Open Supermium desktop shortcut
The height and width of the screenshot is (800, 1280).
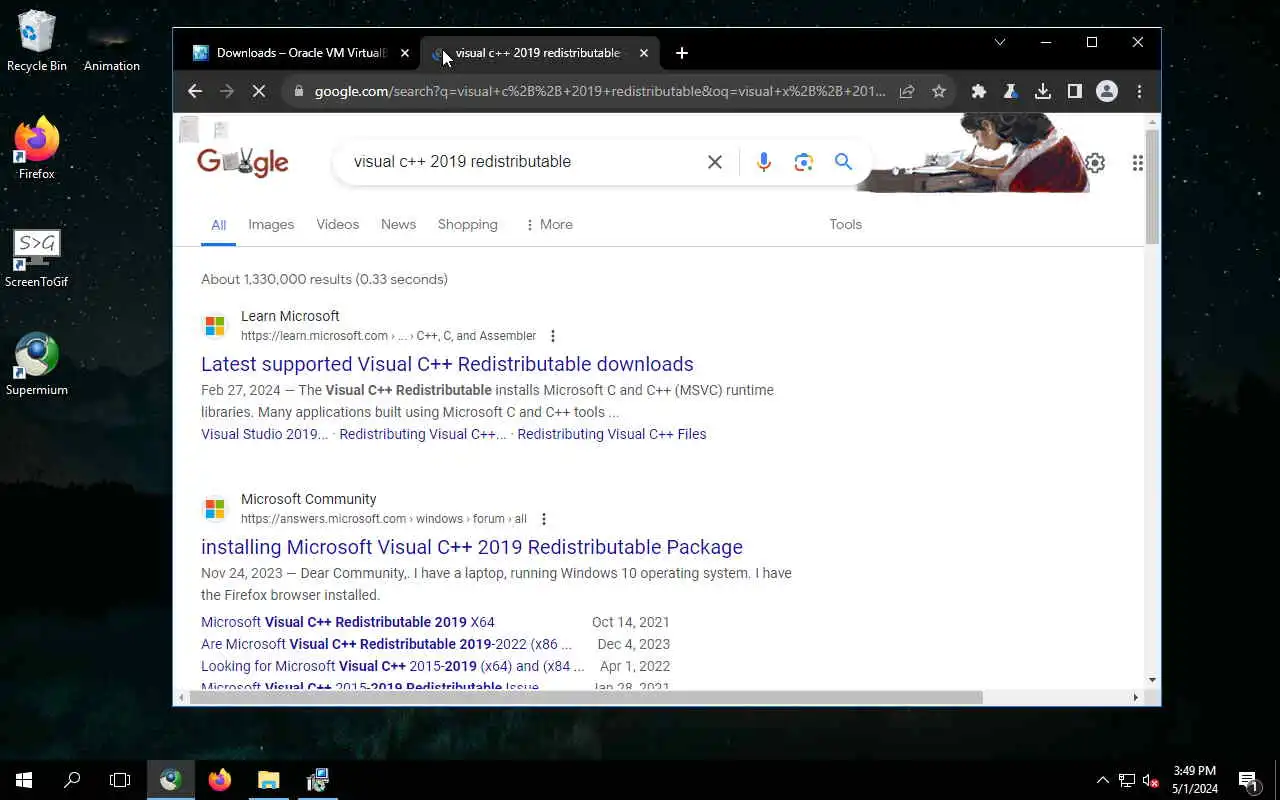[x=37, y=365]
